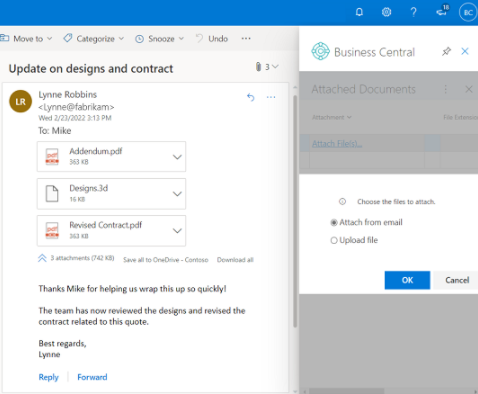478x394 pixels.
Task: Expand Designs.3d attachment options
Action: 177,194
